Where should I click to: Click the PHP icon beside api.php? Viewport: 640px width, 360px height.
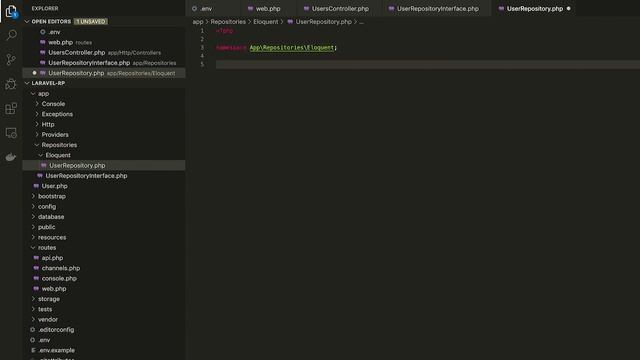(x=36, y=258)
